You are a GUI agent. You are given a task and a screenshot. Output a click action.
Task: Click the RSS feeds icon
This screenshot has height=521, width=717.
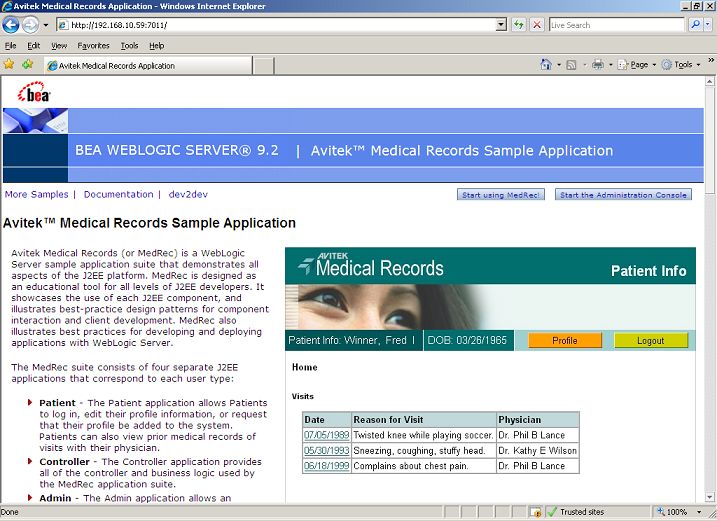(571, 65)
